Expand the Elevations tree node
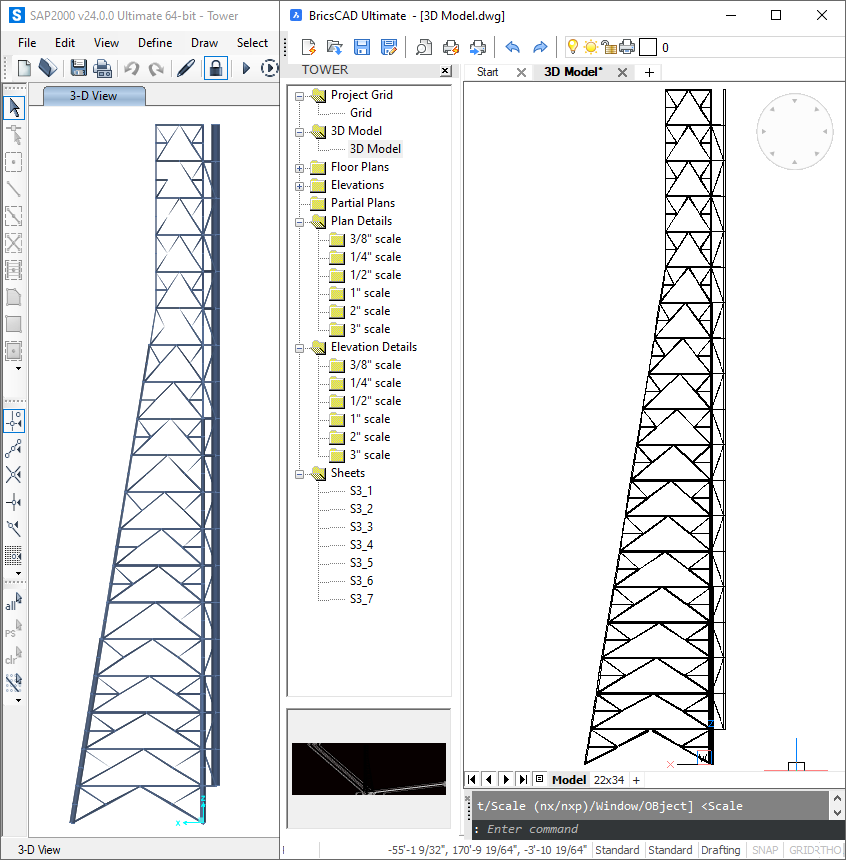 coord(299,186)
